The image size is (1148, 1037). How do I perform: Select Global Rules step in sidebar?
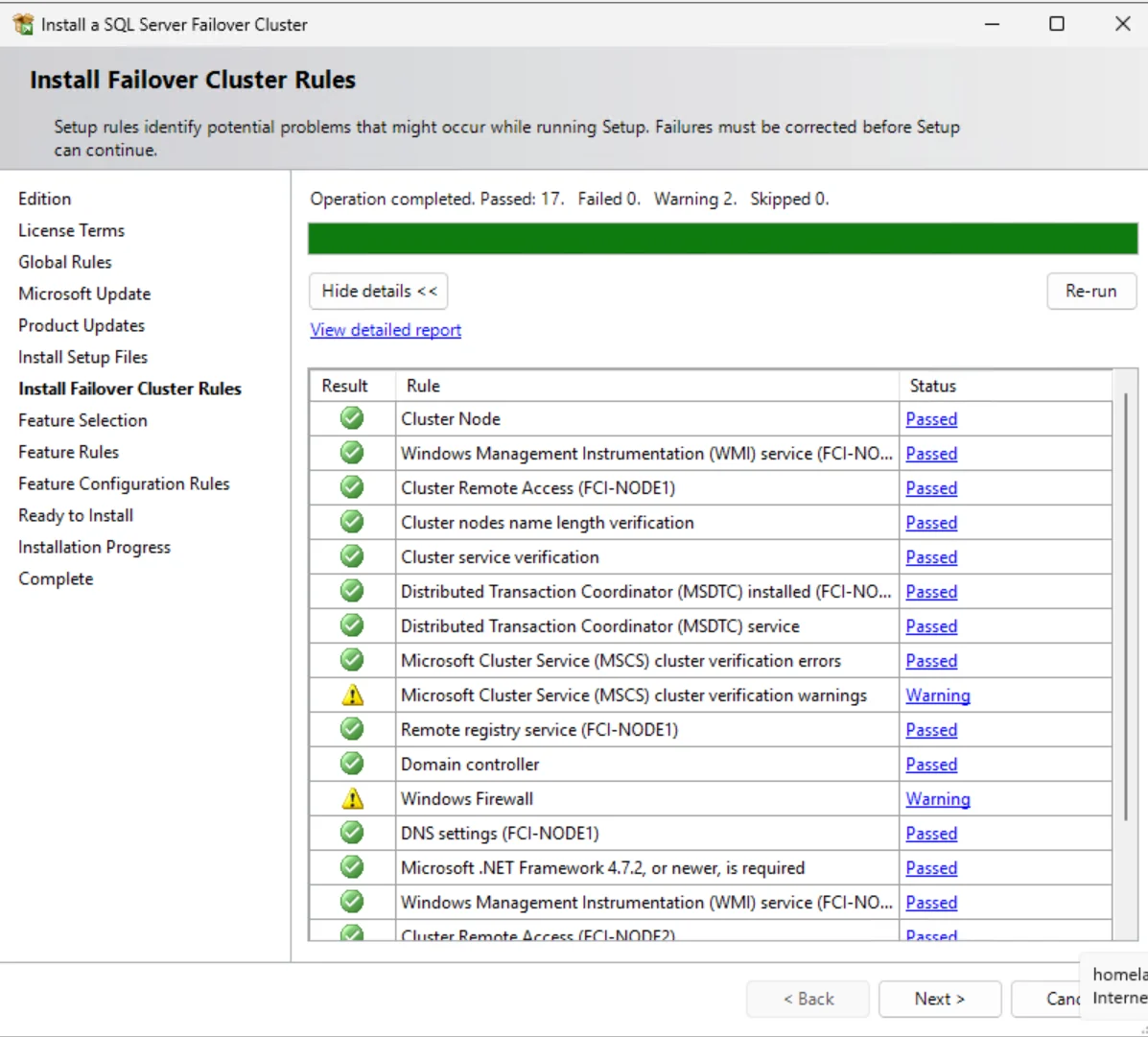click(x=65, y=262)
